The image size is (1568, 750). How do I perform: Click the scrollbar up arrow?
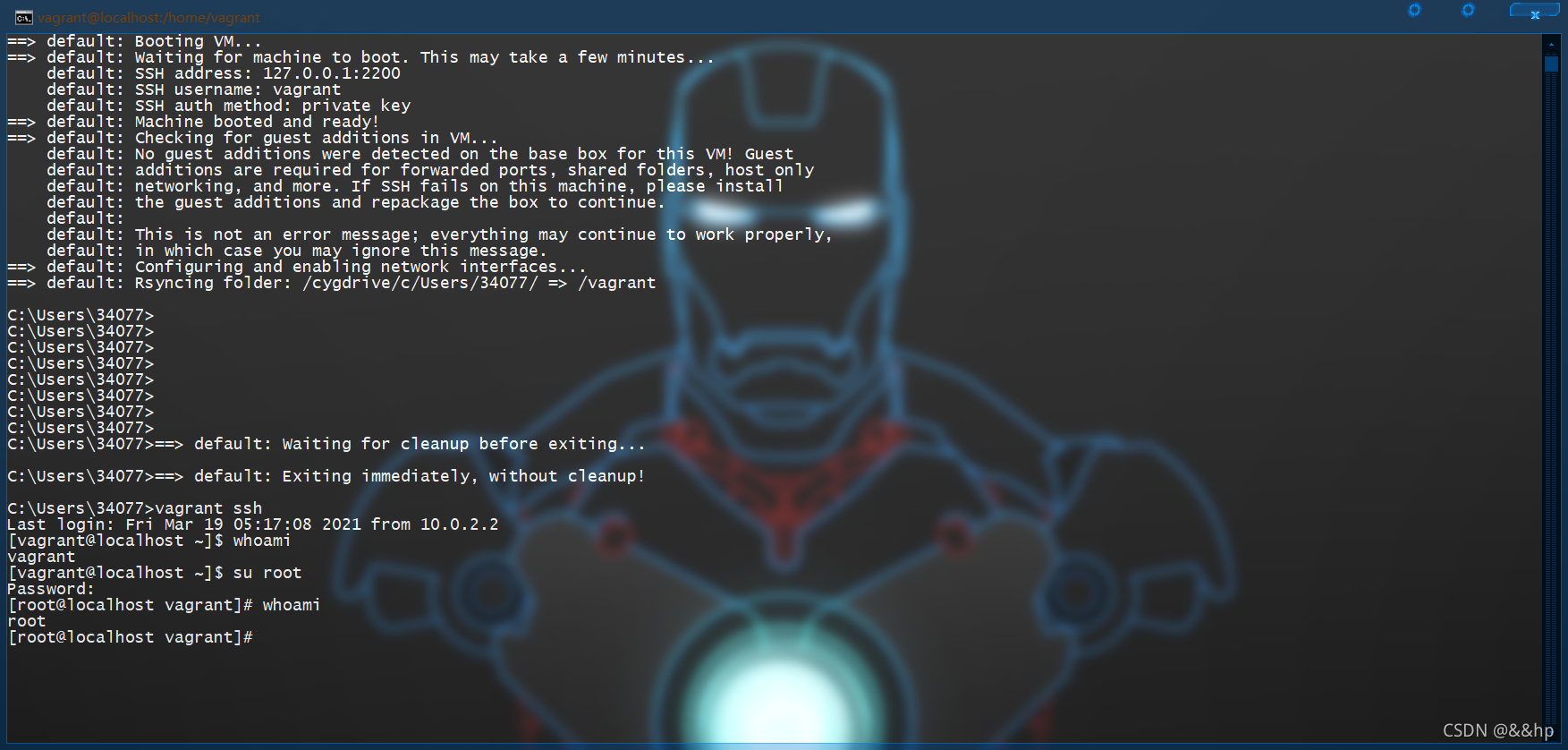(x=1551, y=42)
